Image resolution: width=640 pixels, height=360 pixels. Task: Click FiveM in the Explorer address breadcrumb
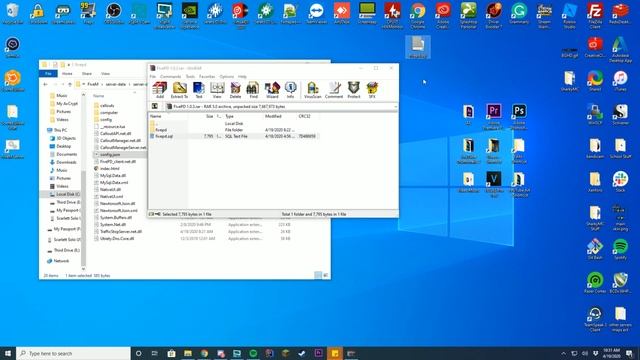pos(93,84)
